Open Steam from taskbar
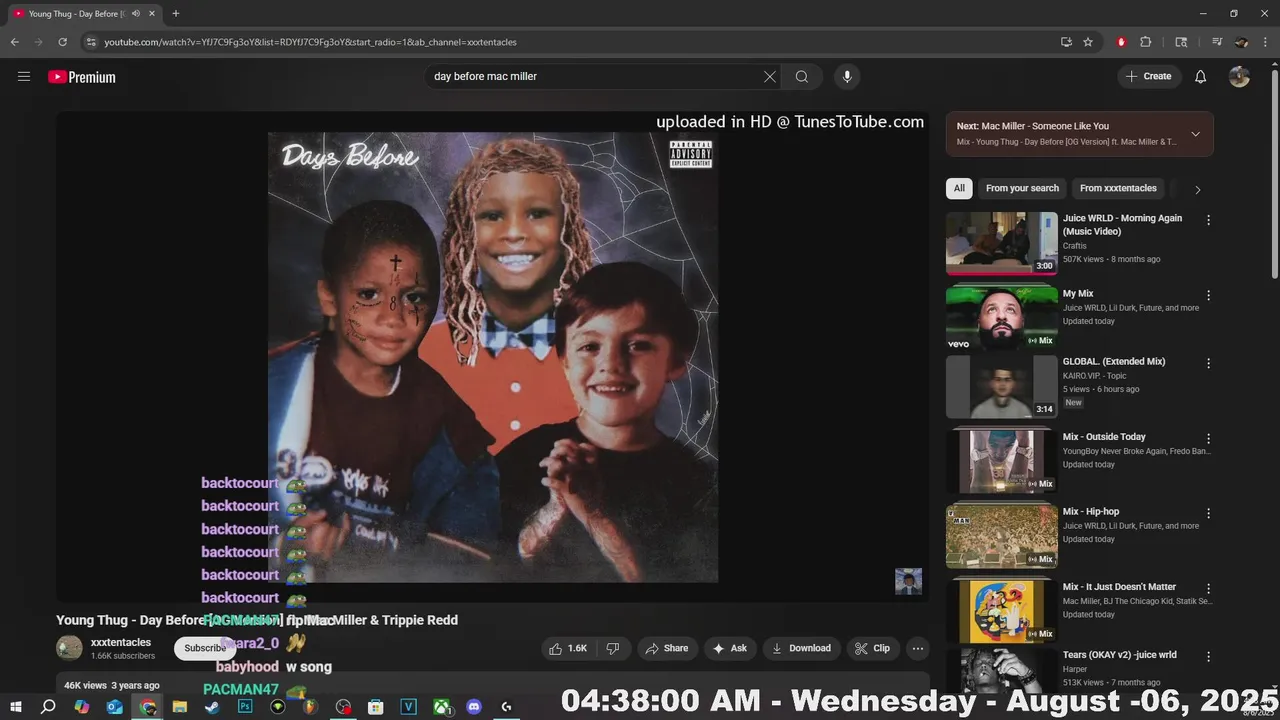Screen dimensions: 1280x720 [212, 707]
